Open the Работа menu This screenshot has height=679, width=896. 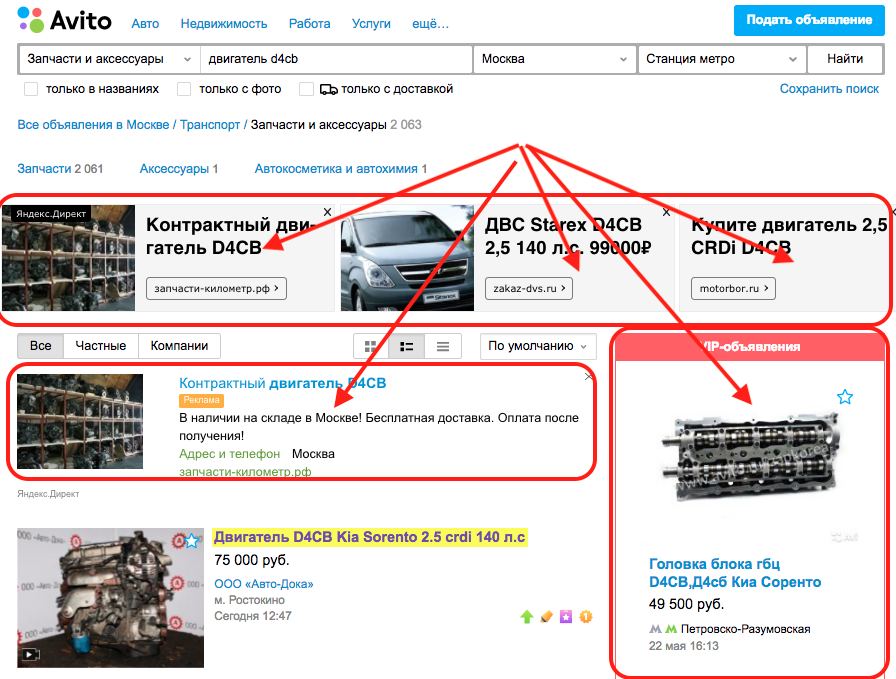(310, 24)
